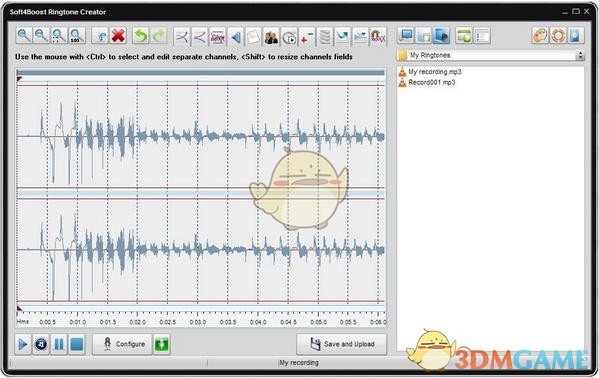This screenshot has width=599, height=378.
Task: Click Save and Upload
Action: pyautogui.click(x=342, y=344)
